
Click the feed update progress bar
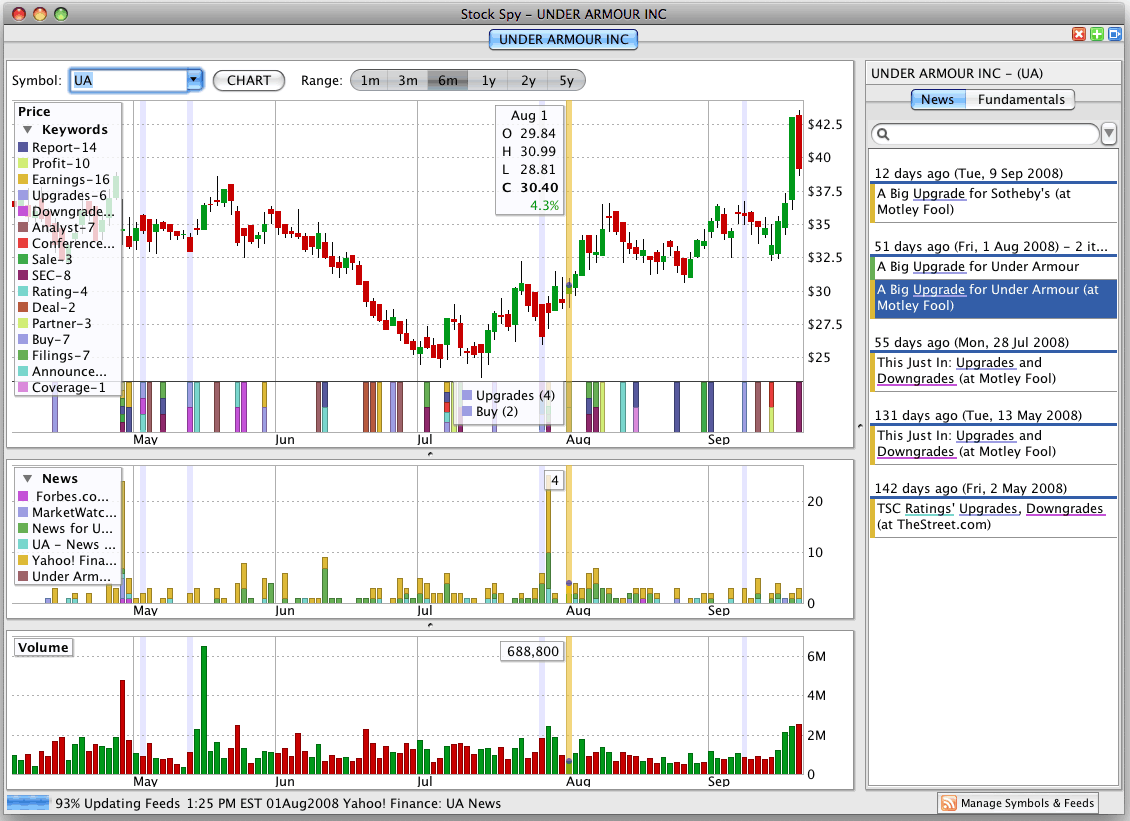click(28, 803)
